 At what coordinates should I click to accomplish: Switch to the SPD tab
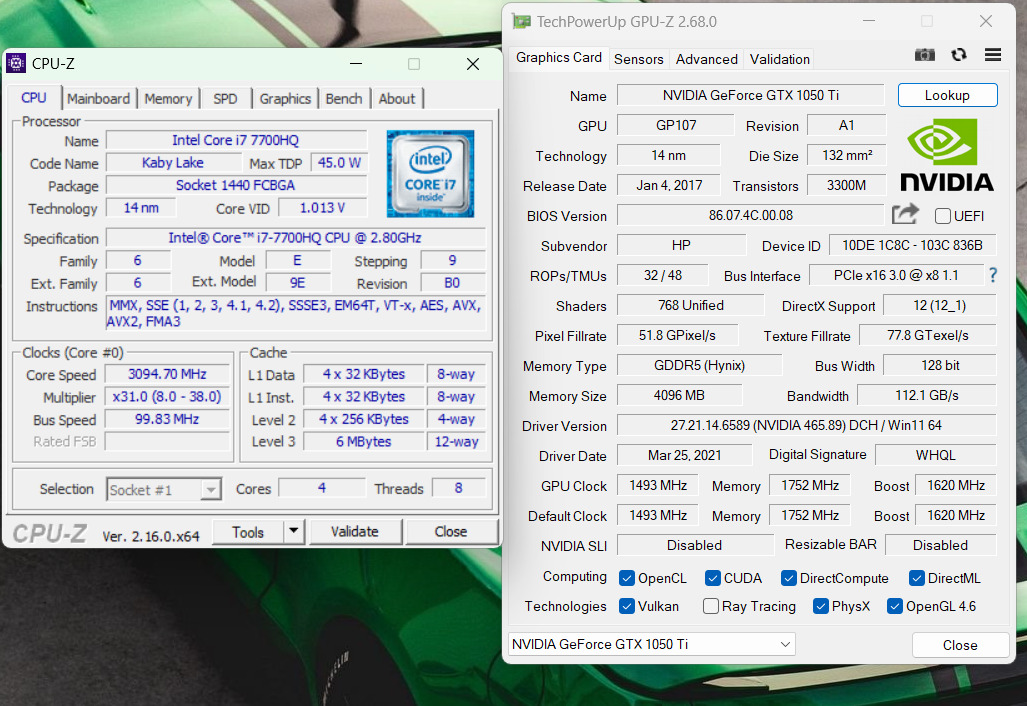[225, 98]
